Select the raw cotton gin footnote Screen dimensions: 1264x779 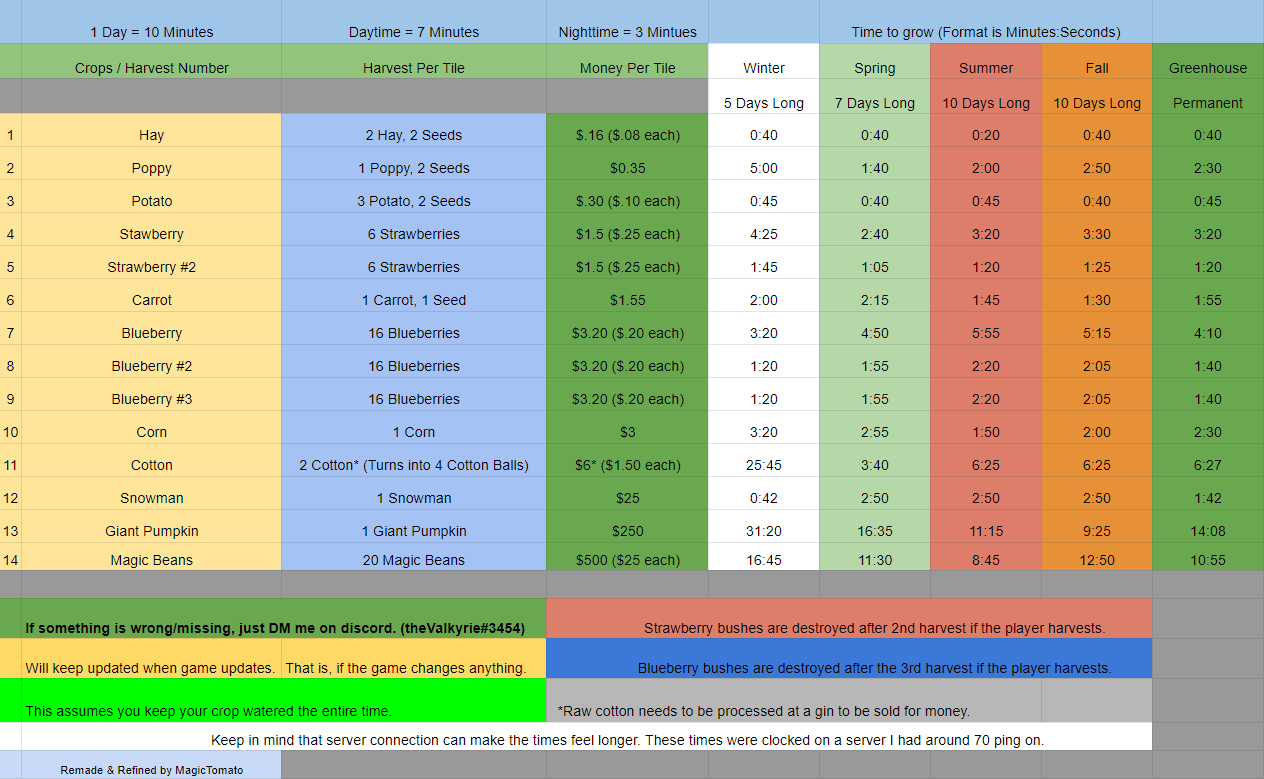coord(763,711)
